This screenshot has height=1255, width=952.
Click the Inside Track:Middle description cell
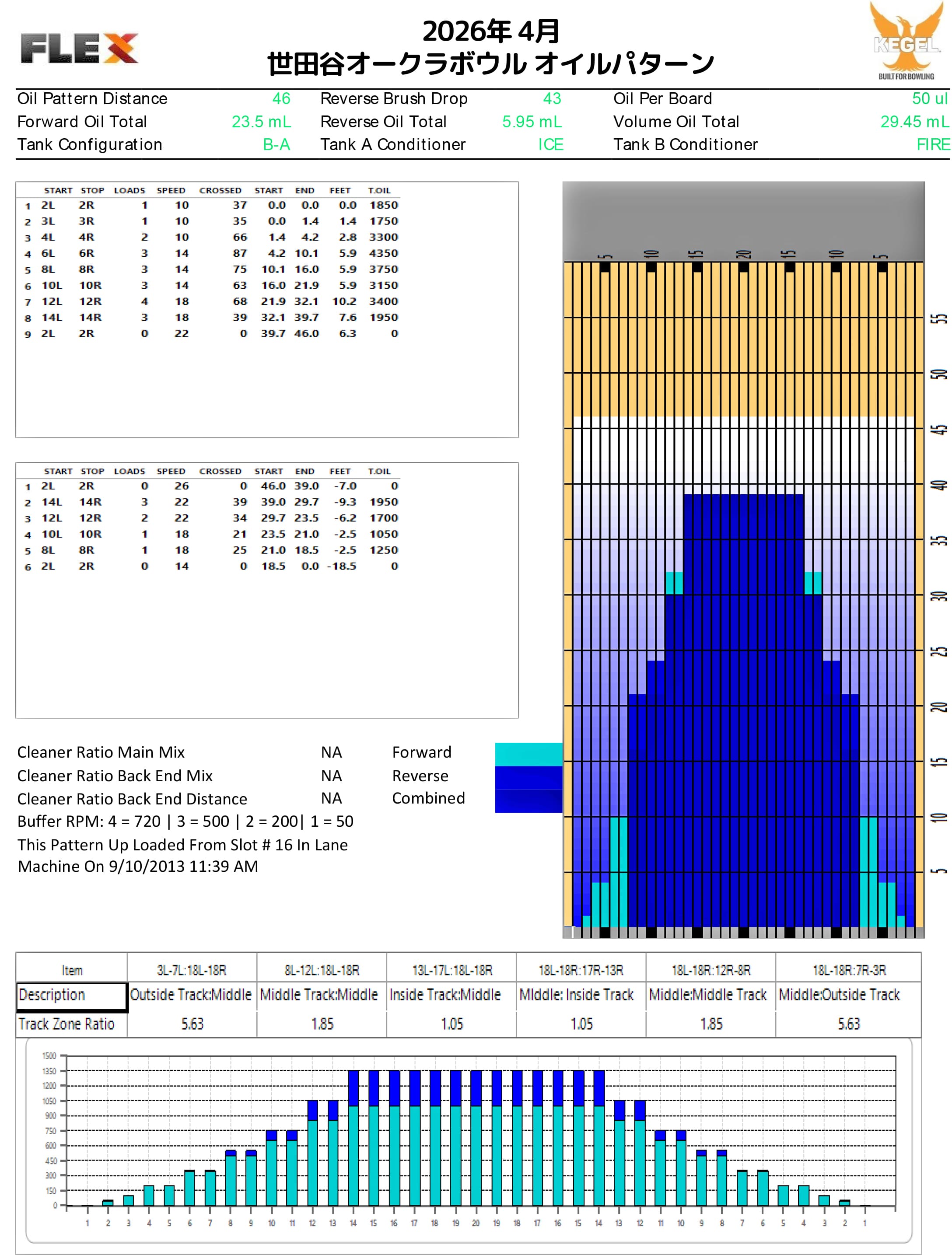click(445, 995)
